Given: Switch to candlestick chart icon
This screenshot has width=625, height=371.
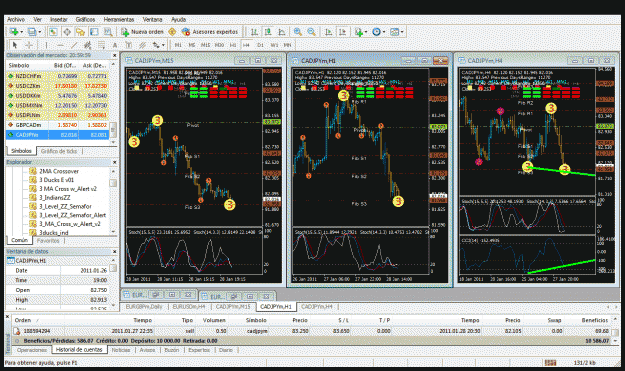Looking at the screenshot, I should click(x=268, y=32).
